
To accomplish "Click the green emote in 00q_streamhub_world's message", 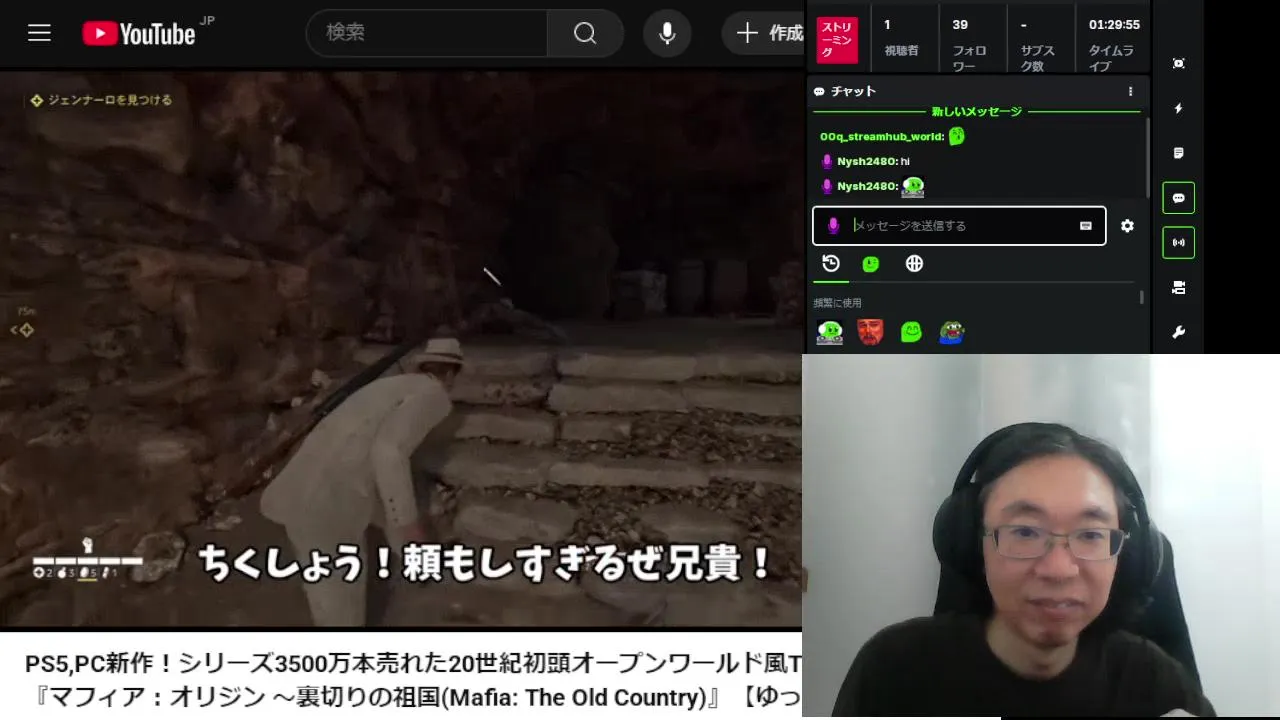I will point(957,136).
